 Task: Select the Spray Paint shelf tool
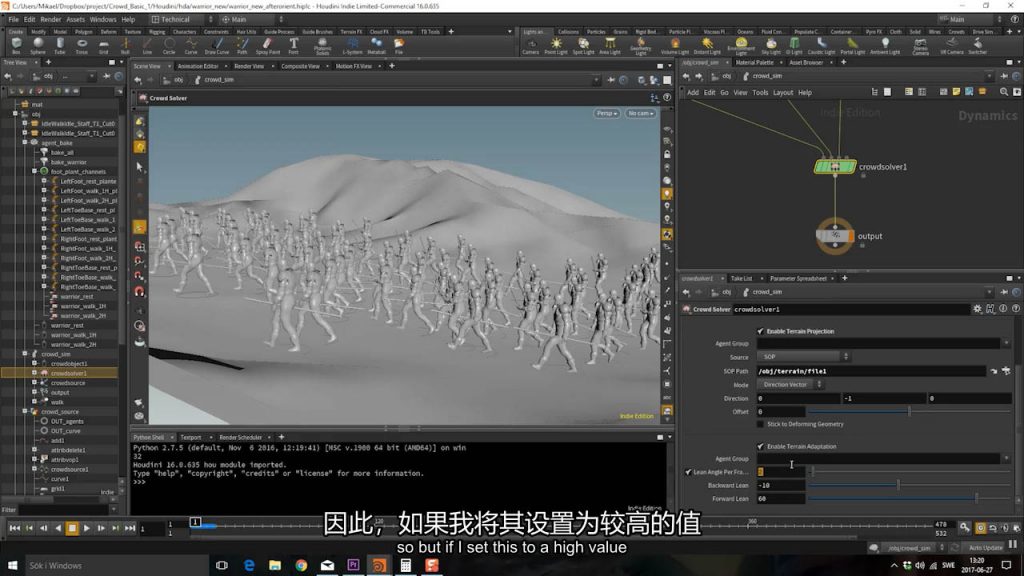[267, 46]
